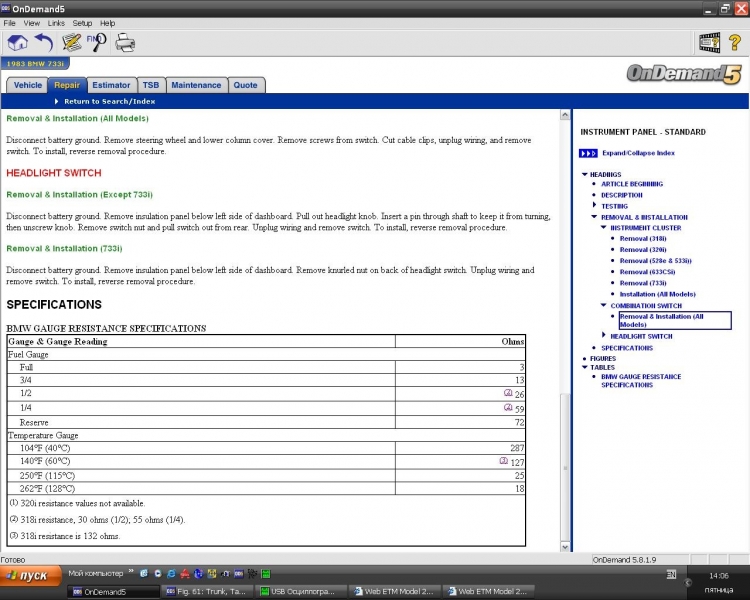Expand the TESTING section in index
This screenshot has height=600, width=750.
[594, 206]
